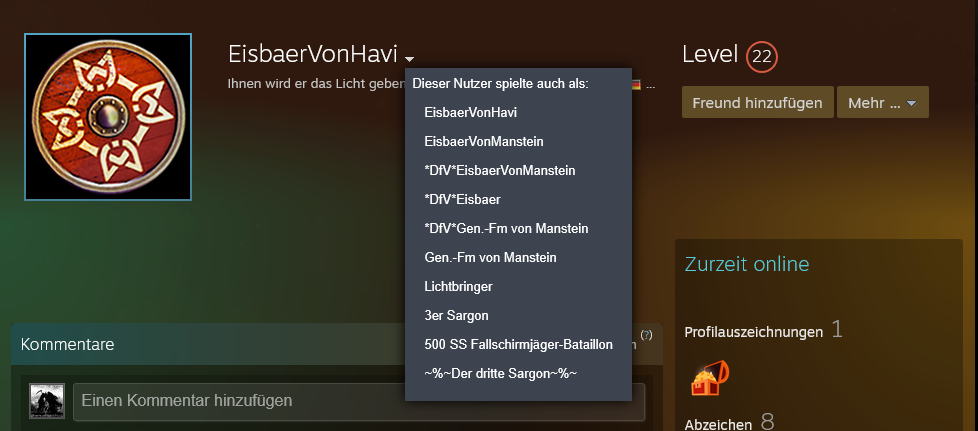Open the Mehr ... dropdown menu
The image size is (978, 431).
pos(883,102)
